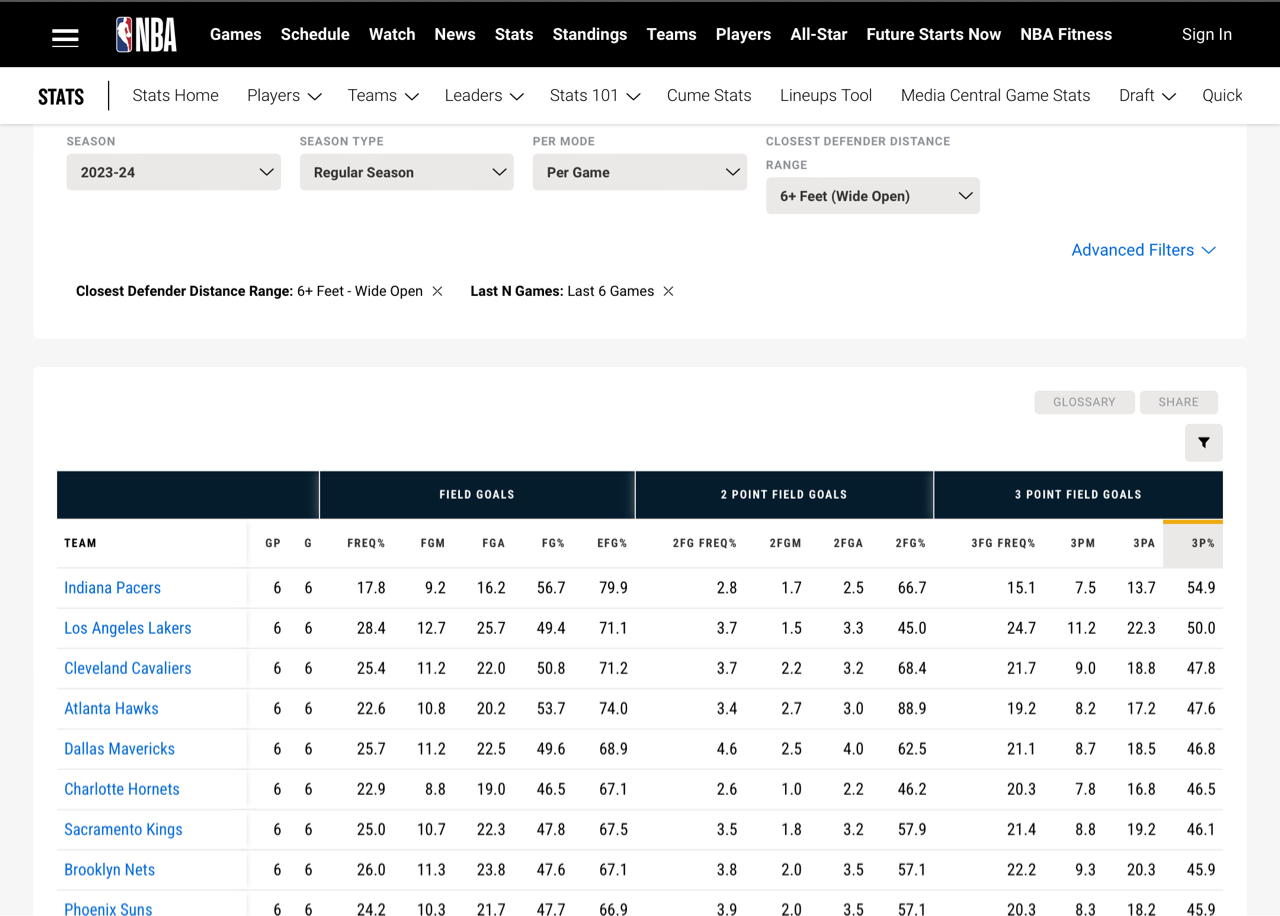Expand Advanced Filters

tap(1143, 250)
